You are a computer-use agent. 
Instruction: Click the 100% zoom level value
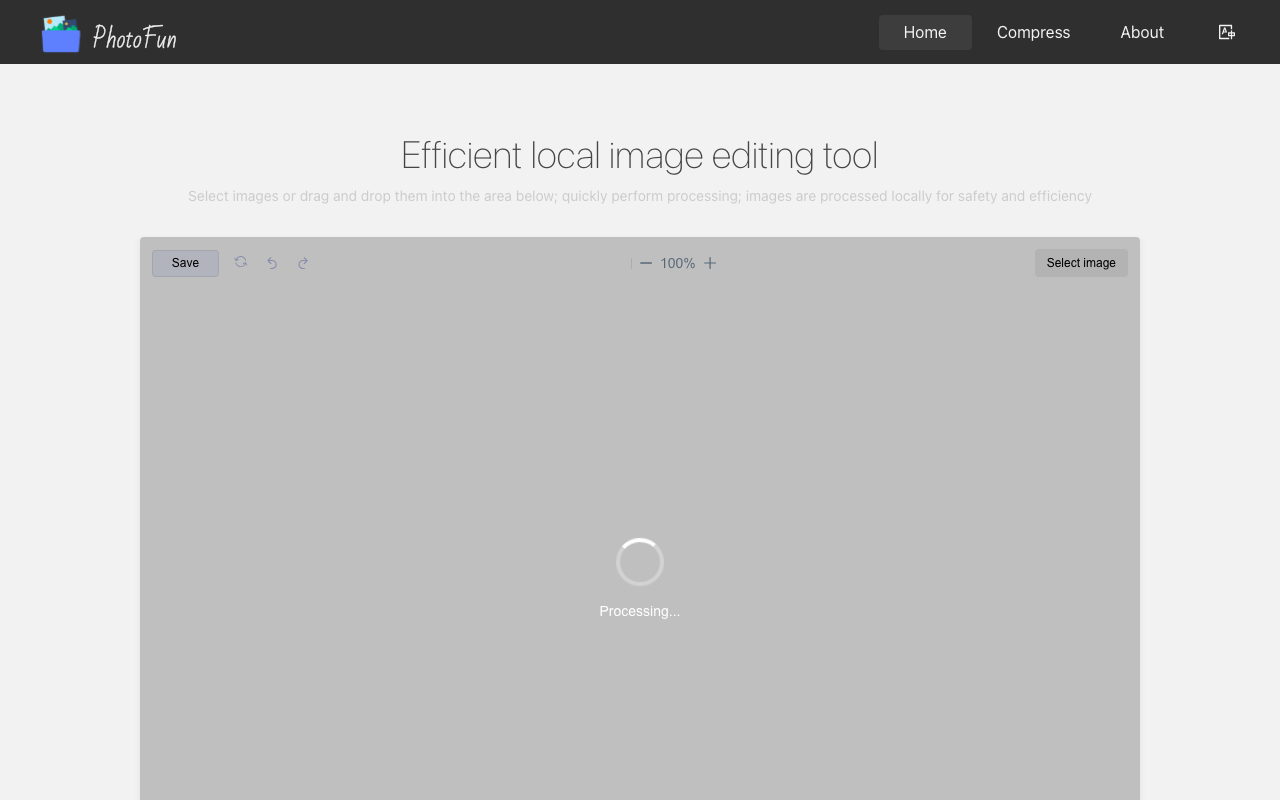[678, 263]
